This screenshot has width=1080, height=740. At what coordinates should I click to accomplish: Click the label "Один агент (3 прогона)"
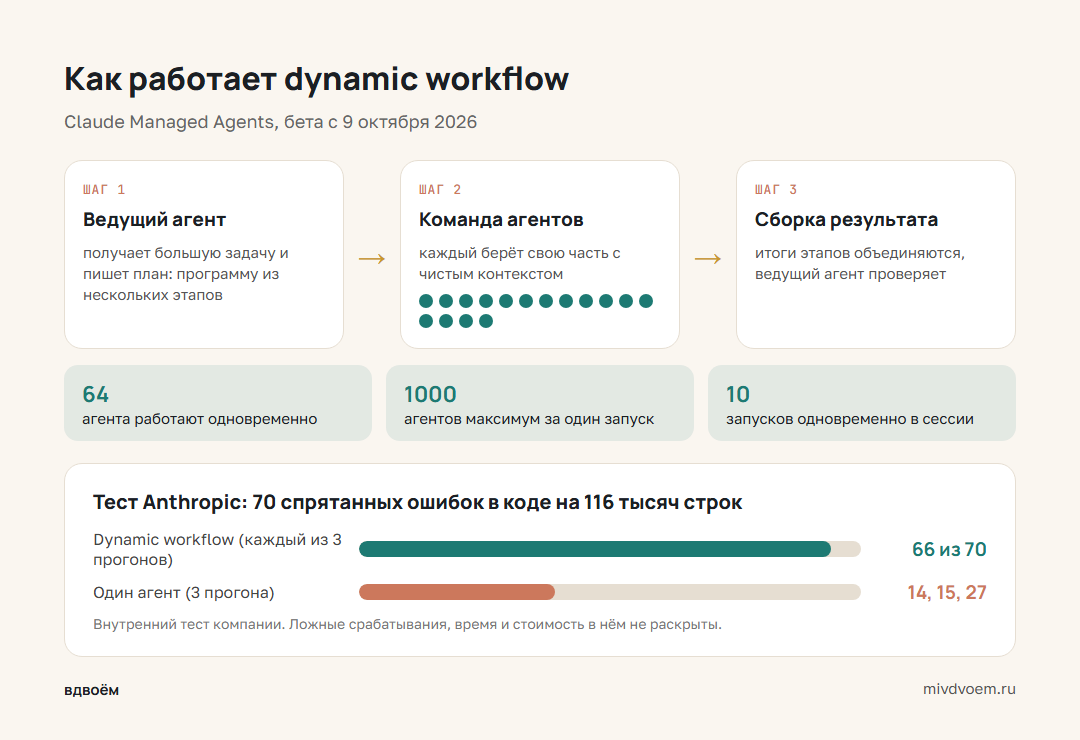pyautogui.click(x=184, y=593)
